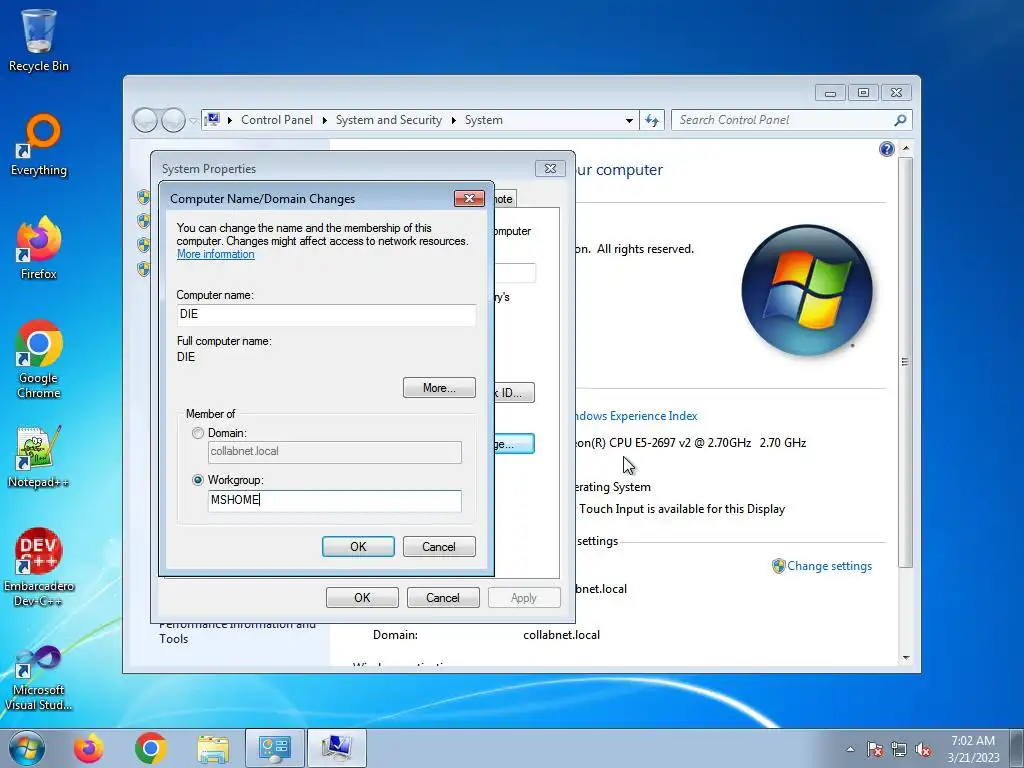Open the Embarcadero Dev-C++ desktop shortcut
1024x768 pixels.
[x=39, y=567]
